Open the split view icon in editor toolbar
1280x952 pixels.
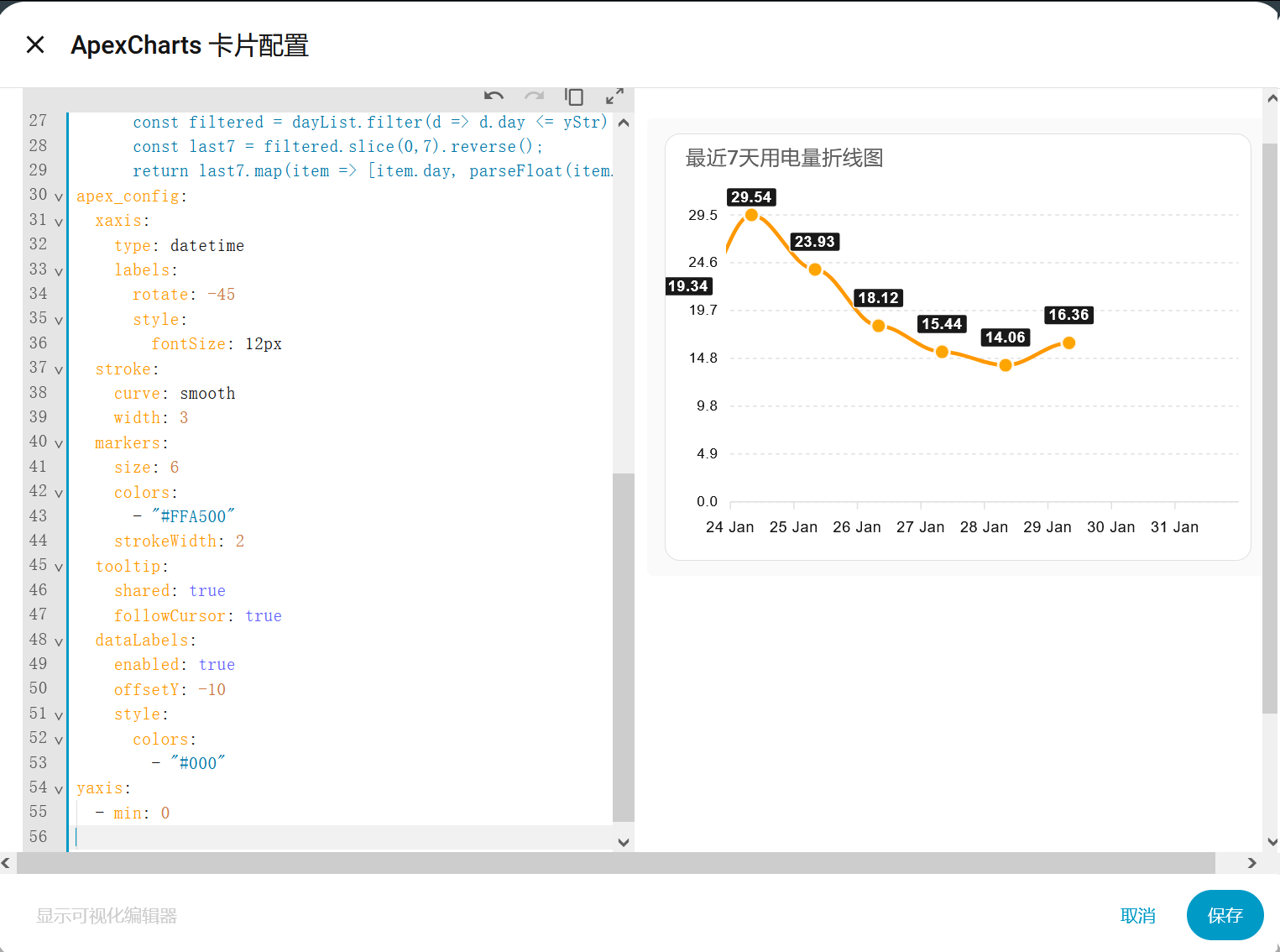(574, 97)
